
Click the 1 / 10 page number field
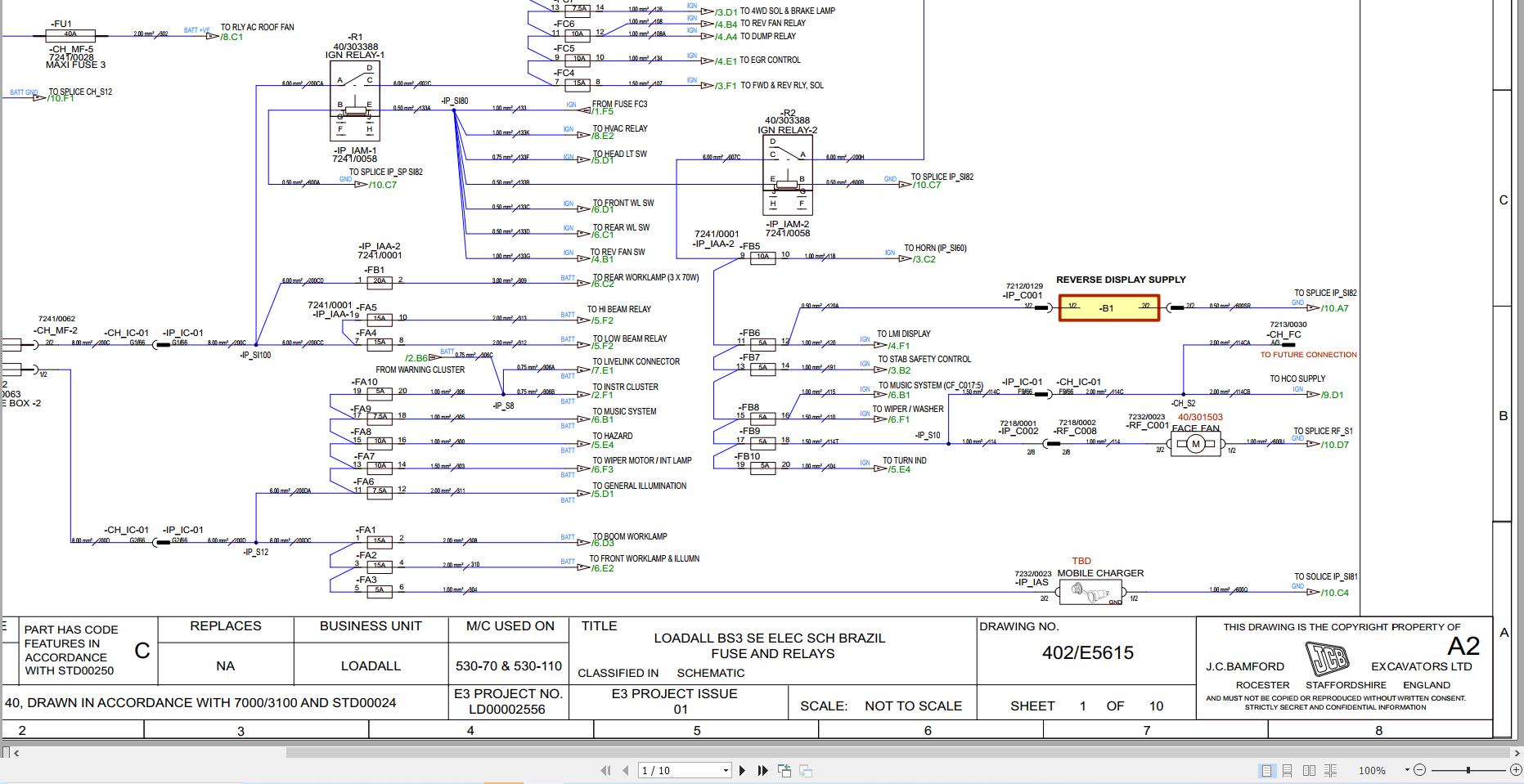tap(679, 770)
